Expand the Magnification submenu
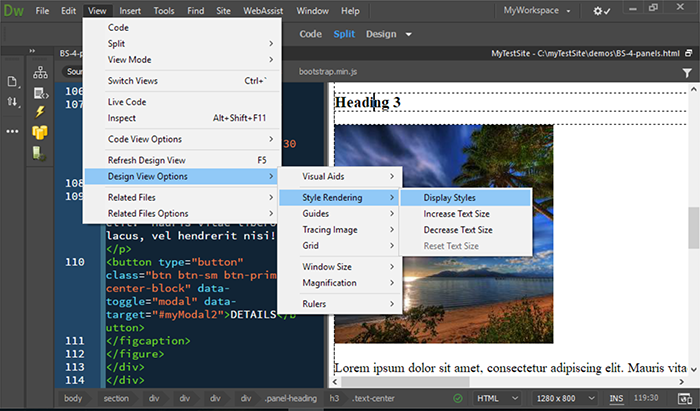 tap(340, 283)
